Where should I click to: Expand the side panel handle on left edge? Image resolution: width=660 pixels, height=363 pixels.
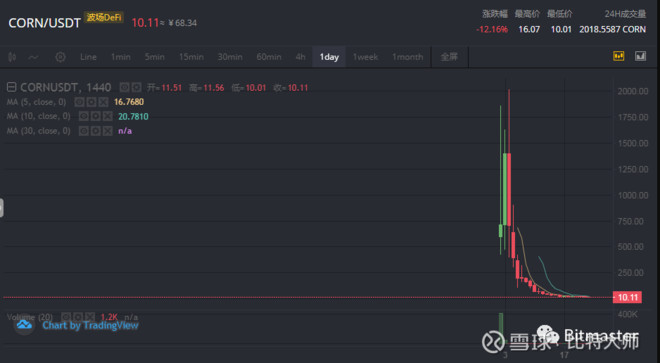[2, 208]
